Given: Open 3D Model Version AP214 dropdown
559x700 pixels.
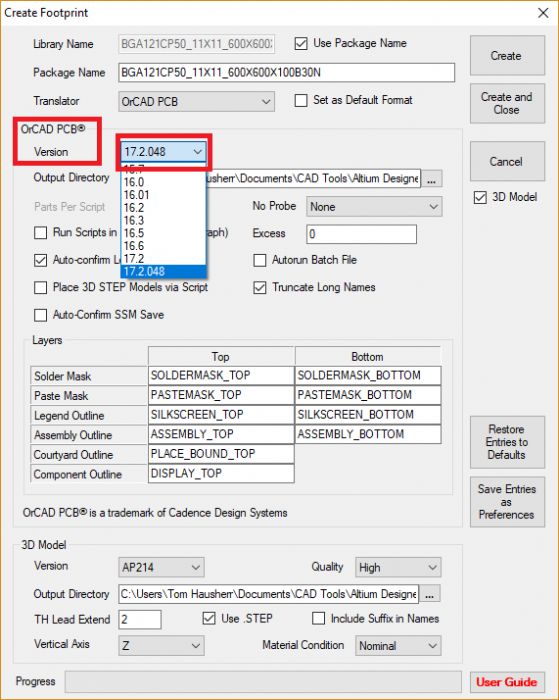Looking at the screenshot, I should (x=161, y=567).
